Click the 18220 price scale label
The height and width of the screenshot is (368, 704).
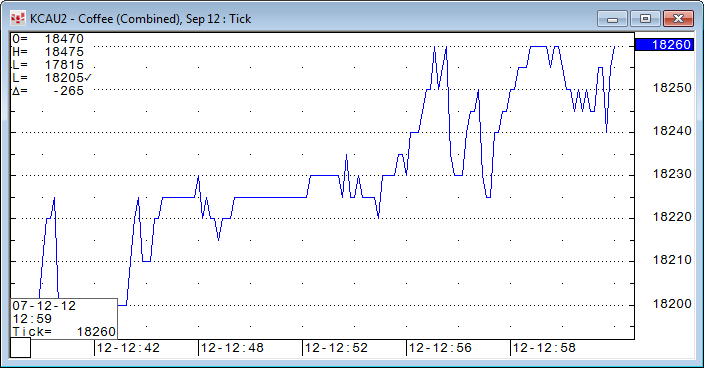pos(672,217)
